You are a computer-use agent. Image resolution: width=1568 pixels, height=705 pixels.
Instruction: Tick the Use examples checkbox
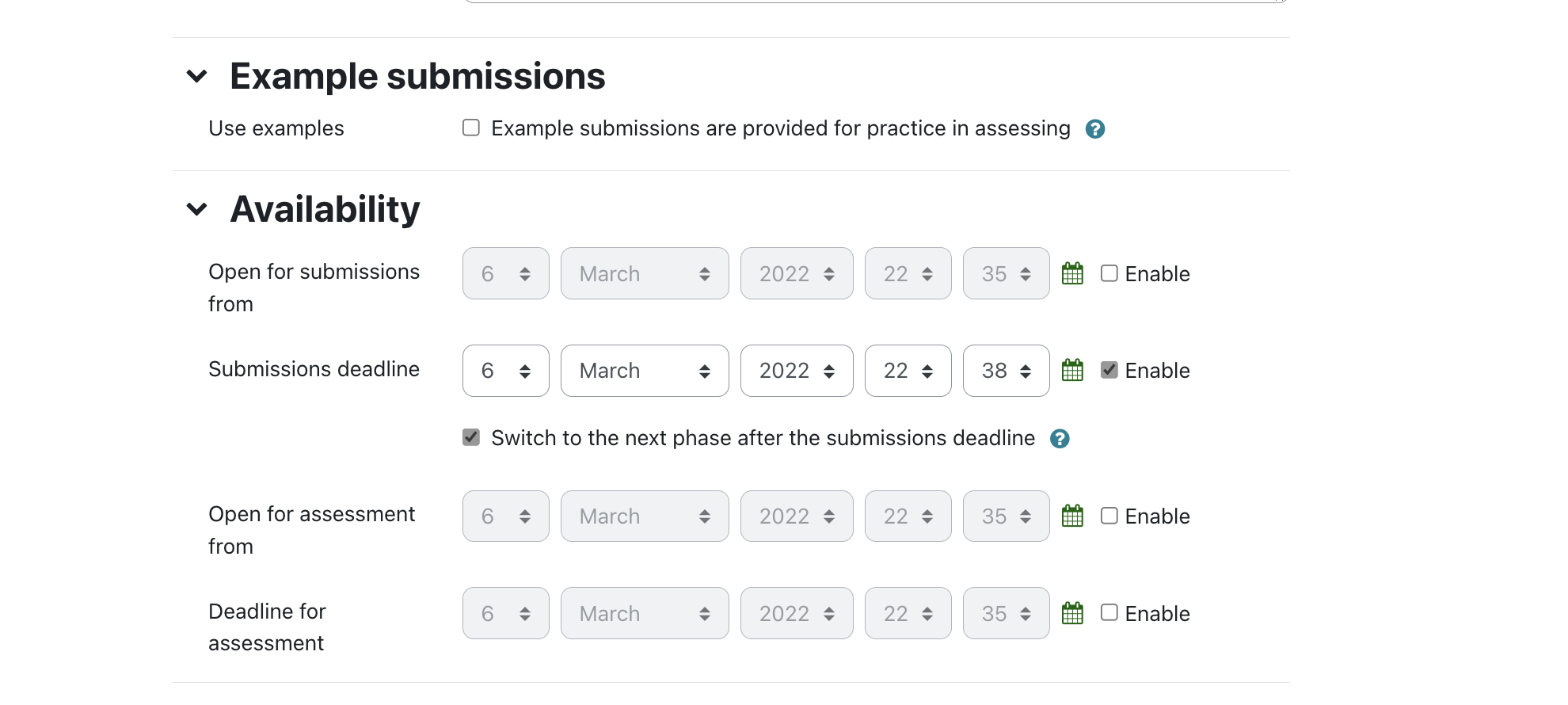(x=471, y=128)
